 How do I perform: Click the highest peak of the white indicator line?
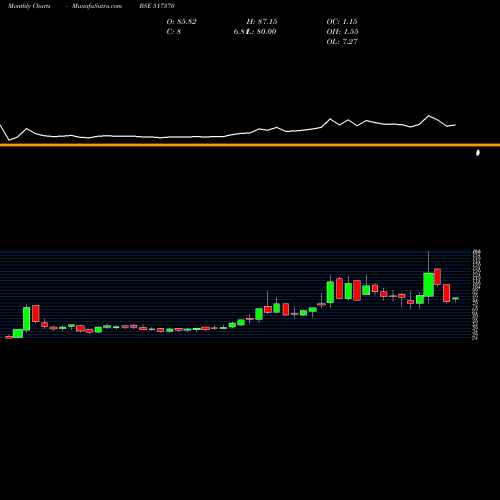429,116
